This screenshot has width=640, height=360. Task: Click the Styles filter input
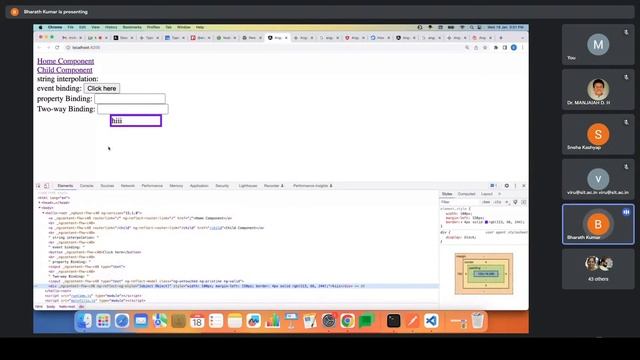pyautogui.click(x=460, y=202)
